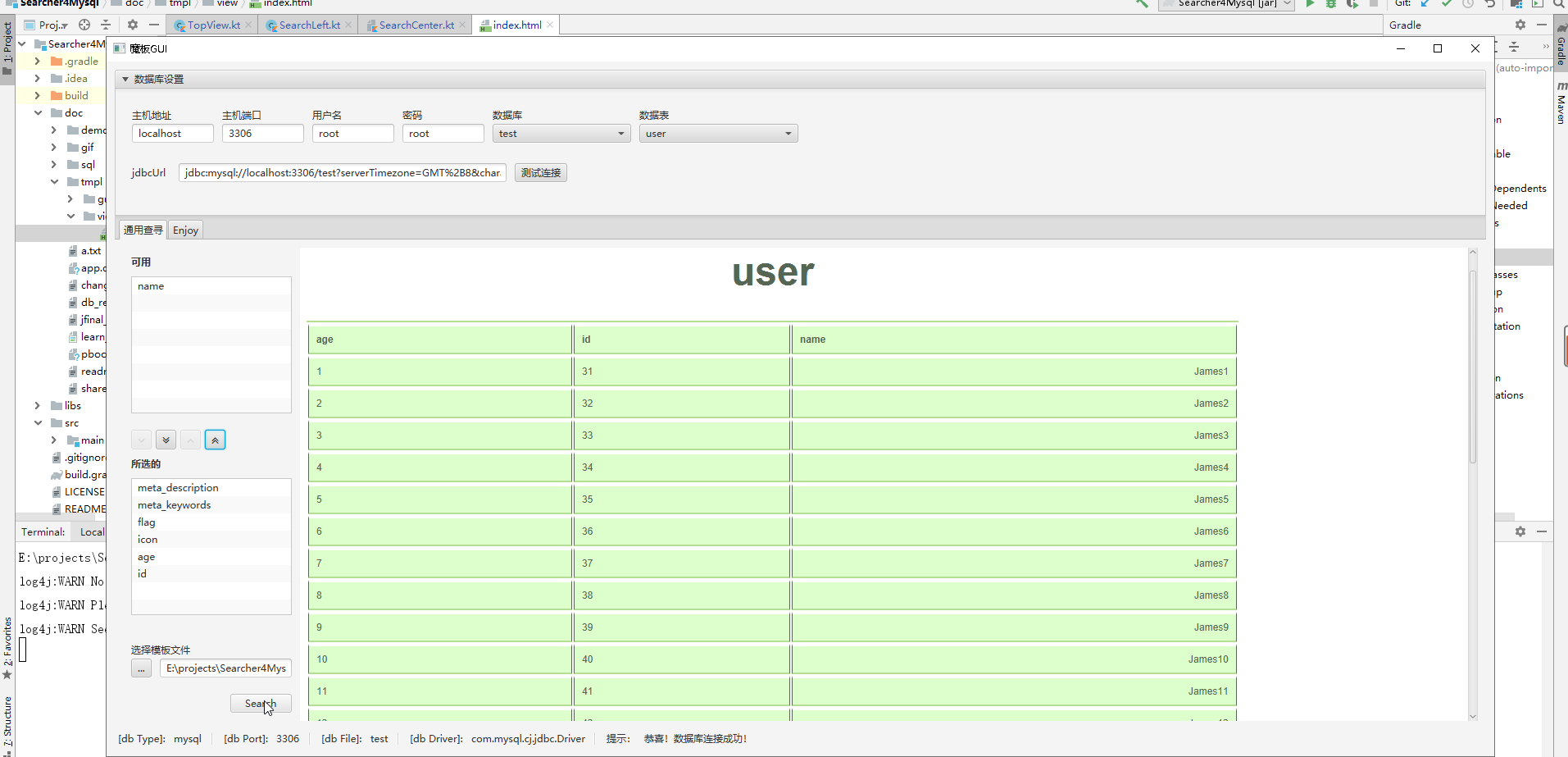This screenshot has height=757, width=1568.
Task: Expand the build folder
Action: tap(37, 96)
